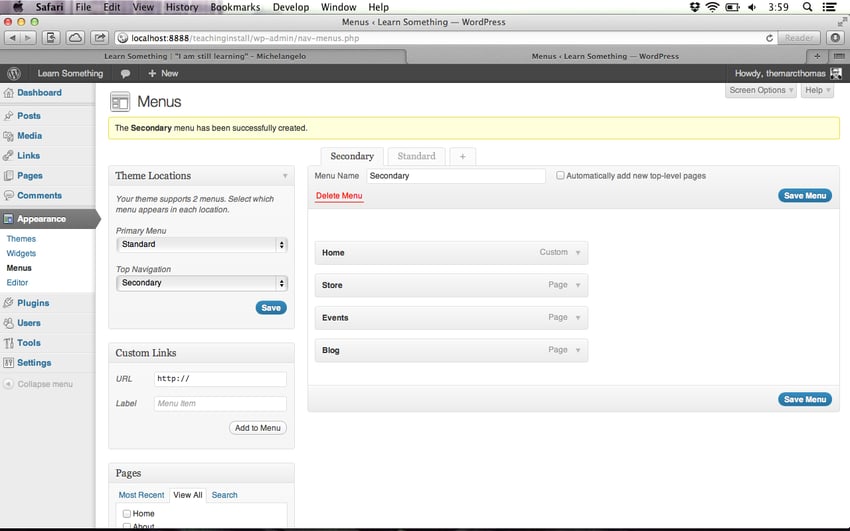Click Safari back arrow button
This screenshot has width=850, height=531.
click(x=12, y=38)
